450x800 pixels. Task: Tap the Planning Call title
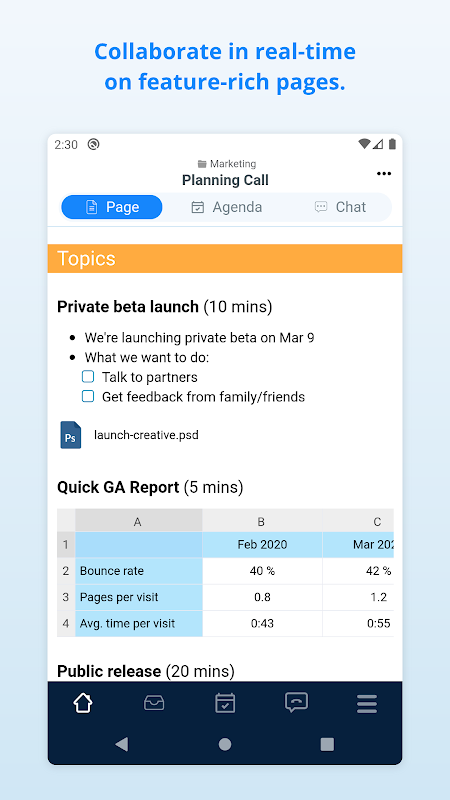[x=225, y=180]
